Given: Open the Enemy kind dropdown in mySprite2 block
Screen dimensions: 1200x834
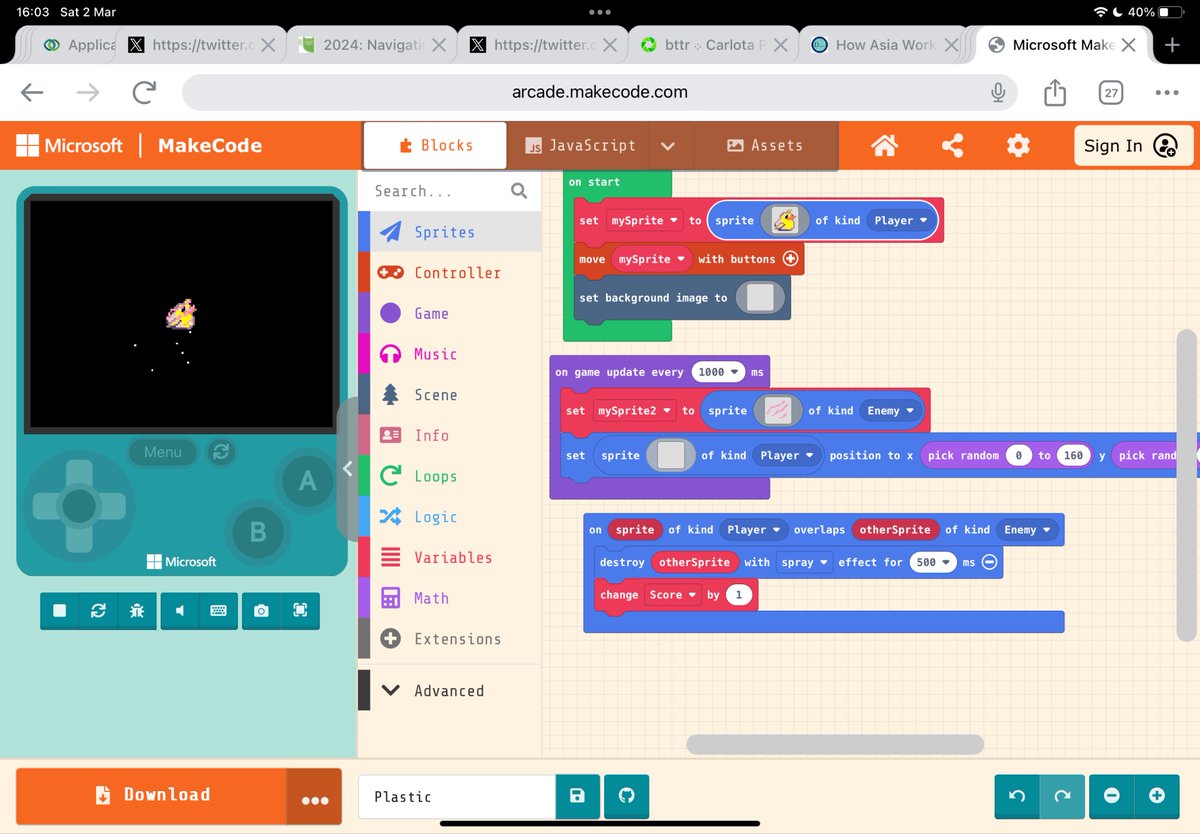Looking at the screenshot, I should point(890,411).
